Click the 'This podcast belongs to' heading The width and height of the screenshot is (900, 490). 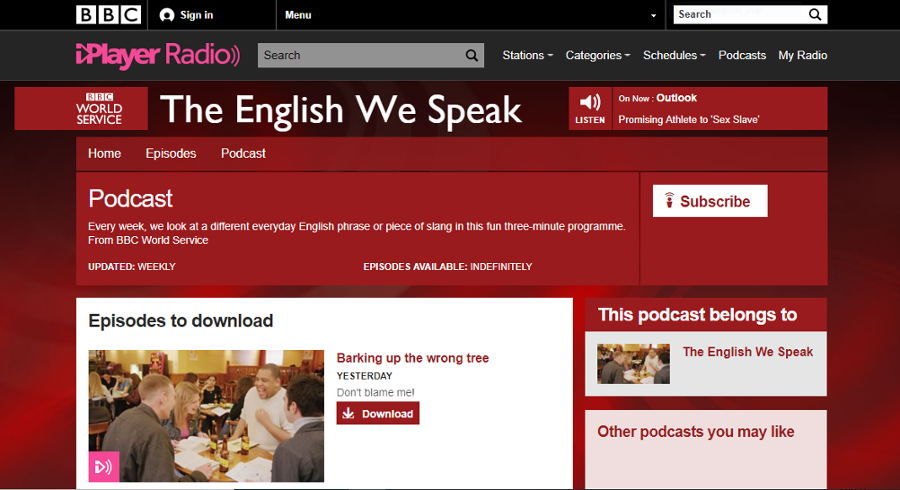coord(697,314)
